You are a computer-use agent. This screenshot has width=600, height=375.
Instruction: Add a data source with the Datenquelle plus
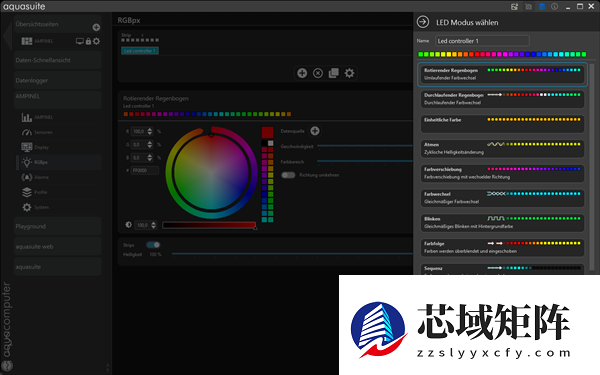click(x=315, y=131)
